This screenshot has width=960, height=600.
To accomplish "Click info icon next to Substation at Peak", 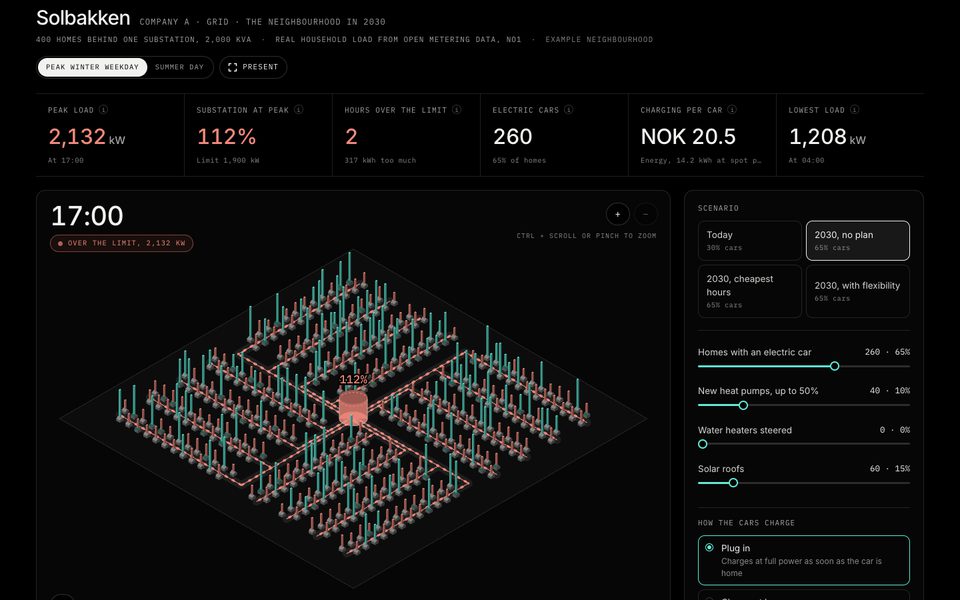I will [298, 110].
